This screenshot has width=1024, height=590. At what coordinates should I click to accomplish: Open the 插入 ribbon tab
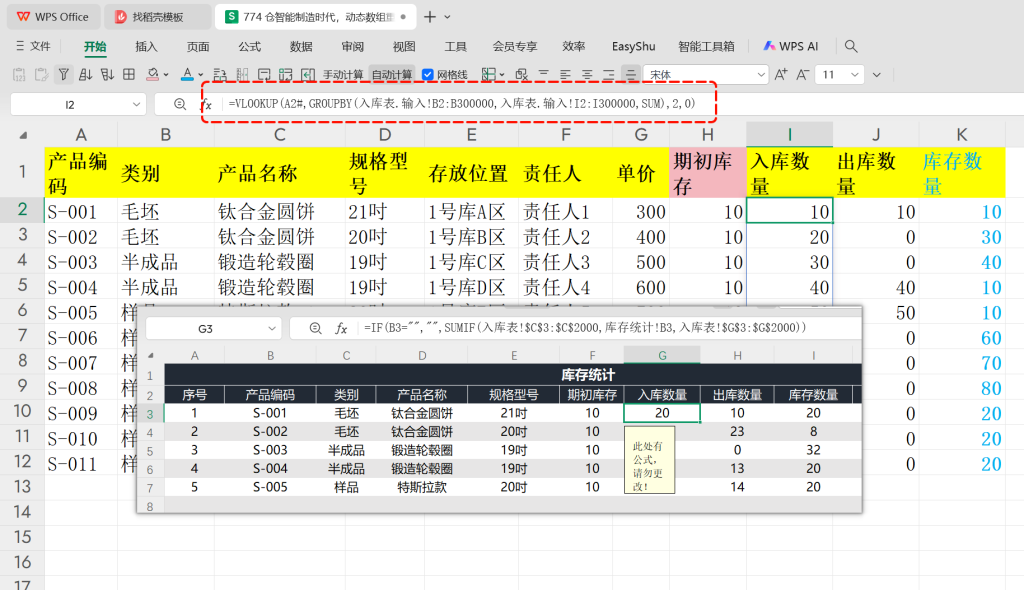click(x=146, y=46)
